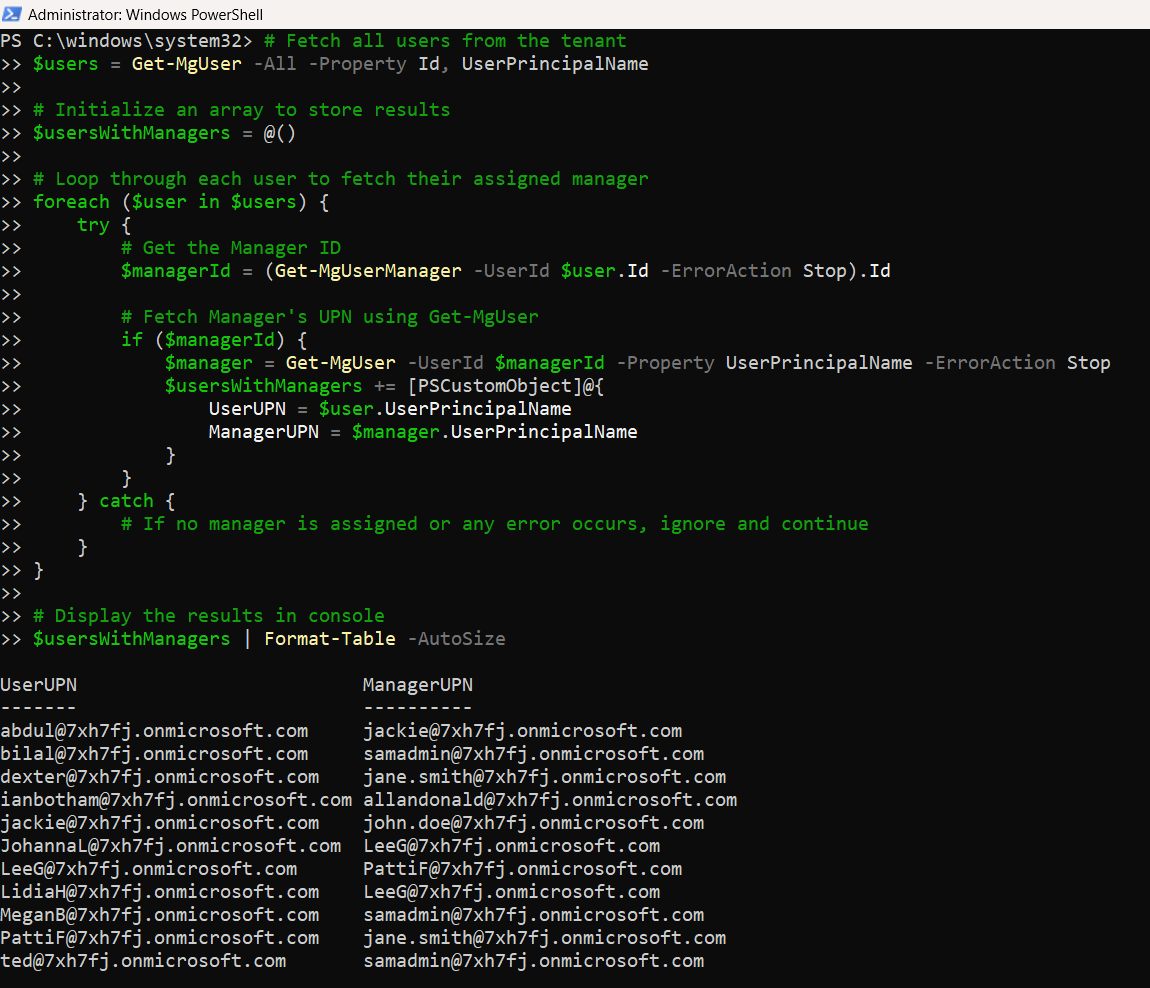The height and width of the screenshot is (988, 1150).
Task: Click the 'PS C:\windows\system32>' prompt
Action: click(x=126, y=41)
